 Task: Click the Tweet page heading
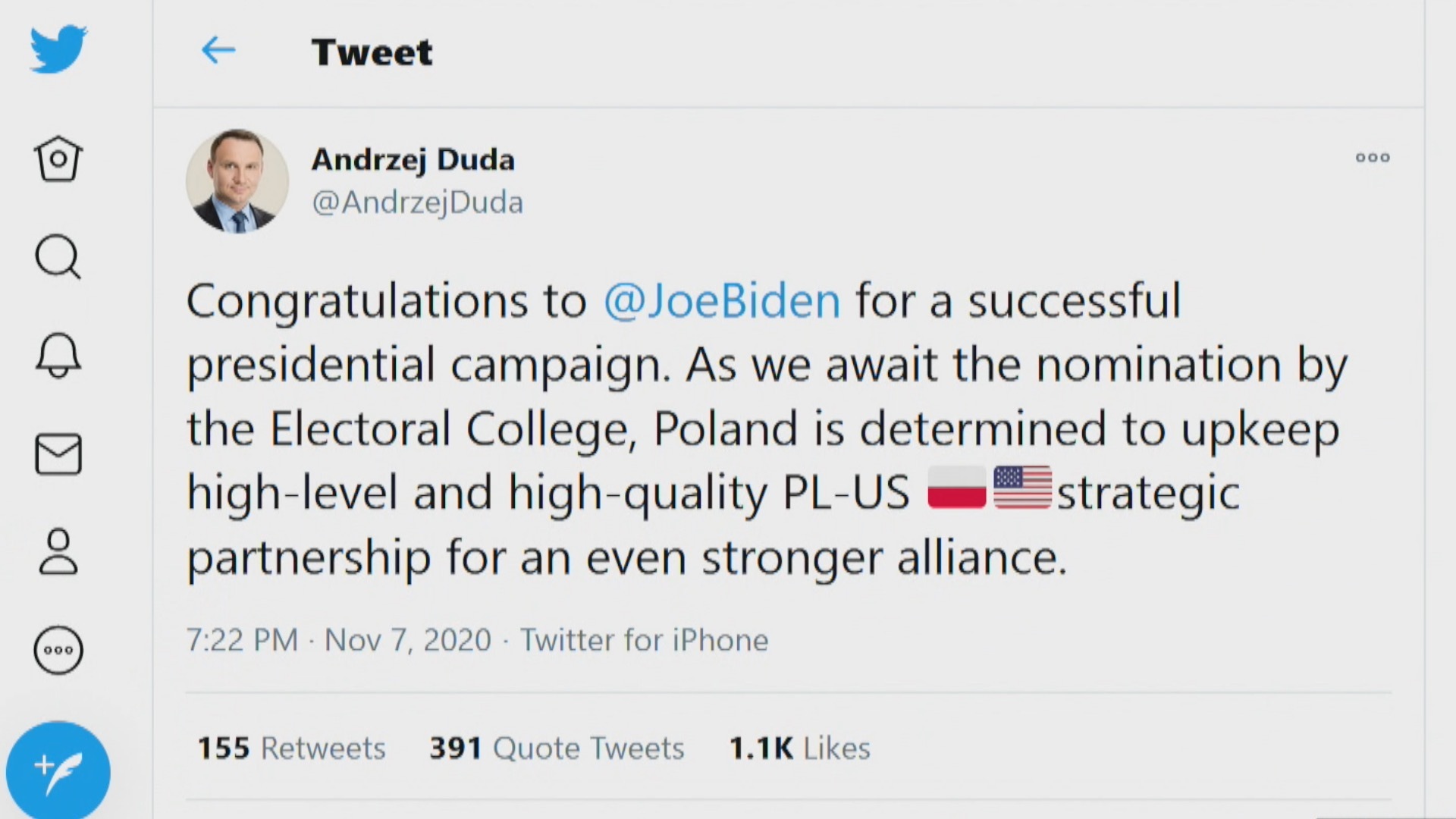tap(372, 52)
